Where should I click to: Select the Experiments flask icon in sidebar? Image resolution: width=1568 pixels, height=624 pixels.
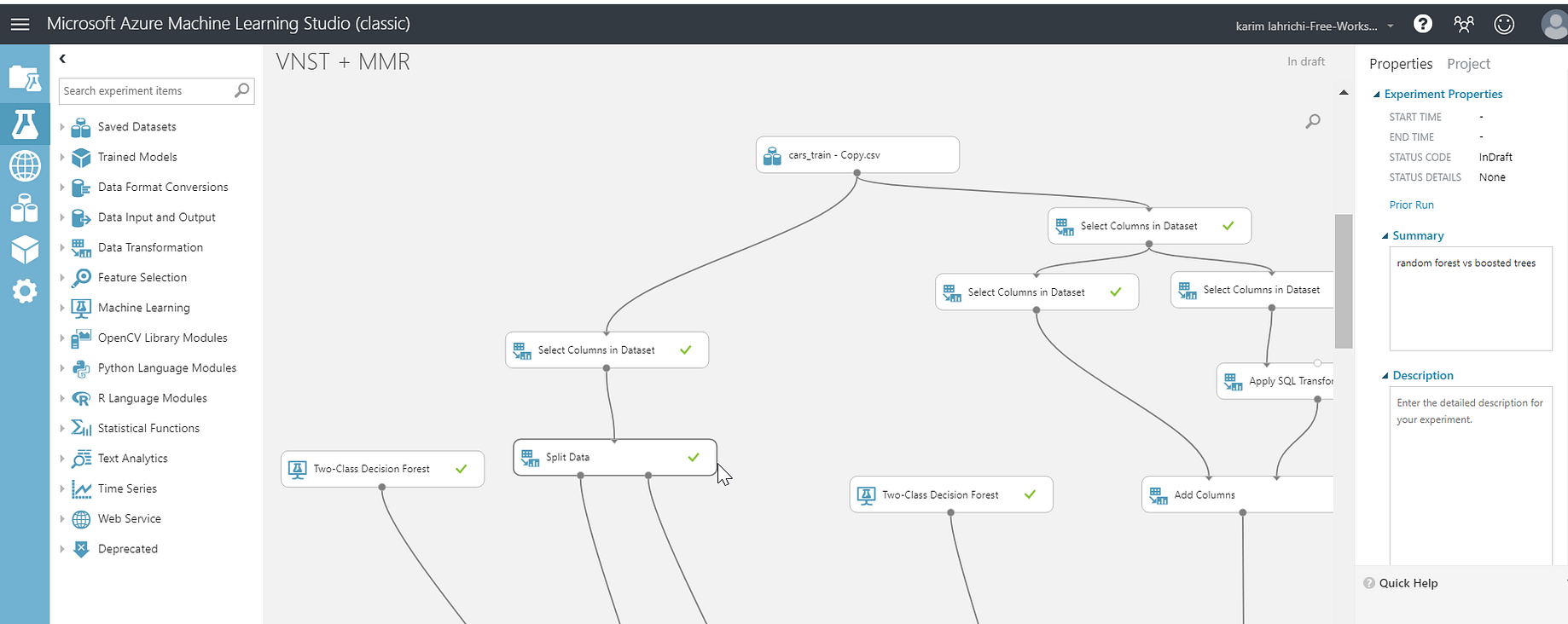(x=25, y=124)
